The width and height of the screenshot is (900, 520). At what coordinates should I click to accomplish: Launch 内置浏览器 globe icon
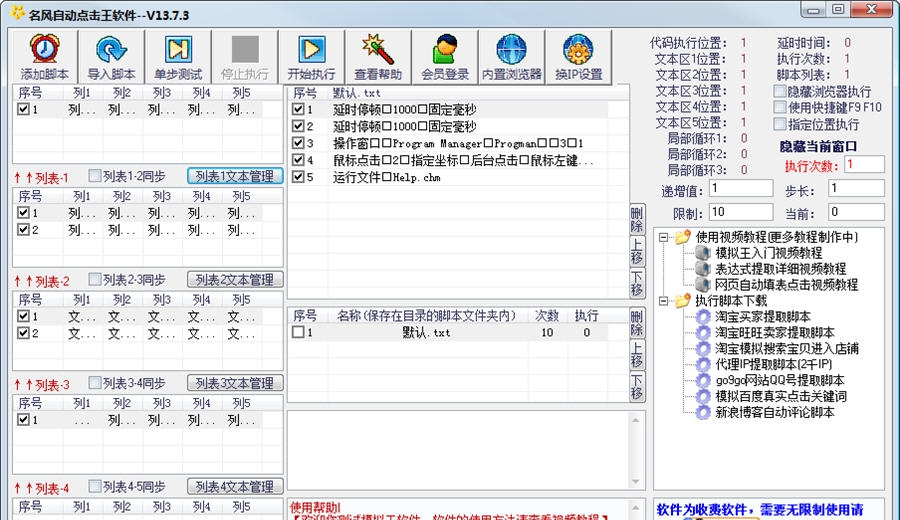pos(511,49)
